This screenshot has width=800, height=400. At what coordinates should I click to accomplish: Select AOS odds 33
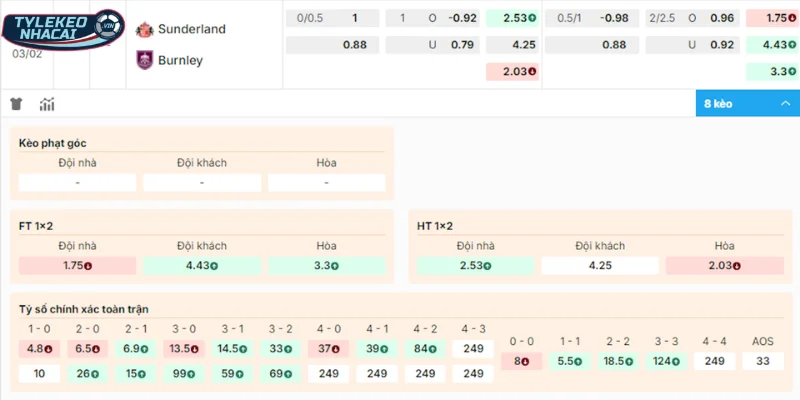(x=763, y=360)
